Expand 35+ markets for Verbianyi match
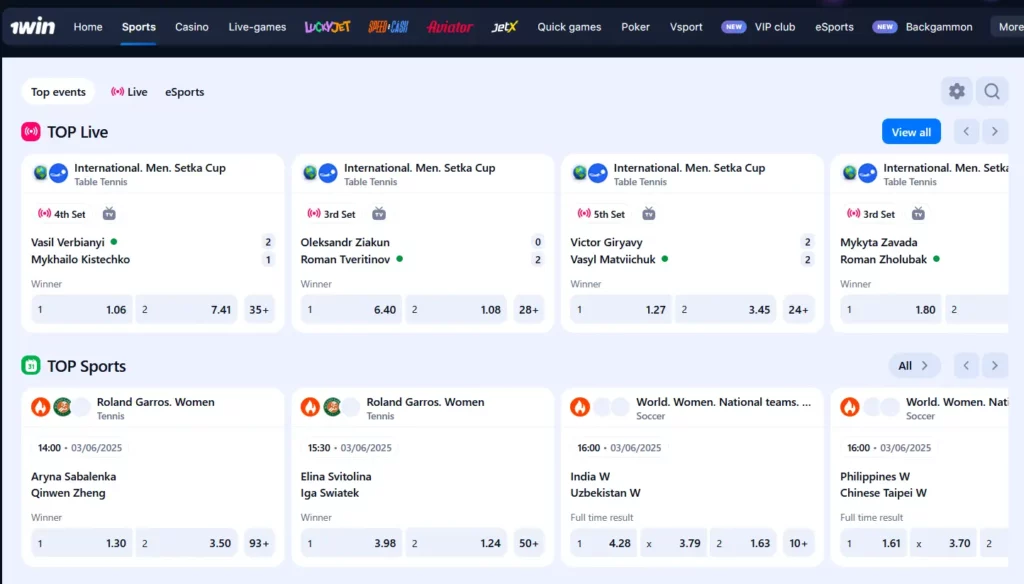Viewport: 1024px width, 584px height. [x=259, y=310]
